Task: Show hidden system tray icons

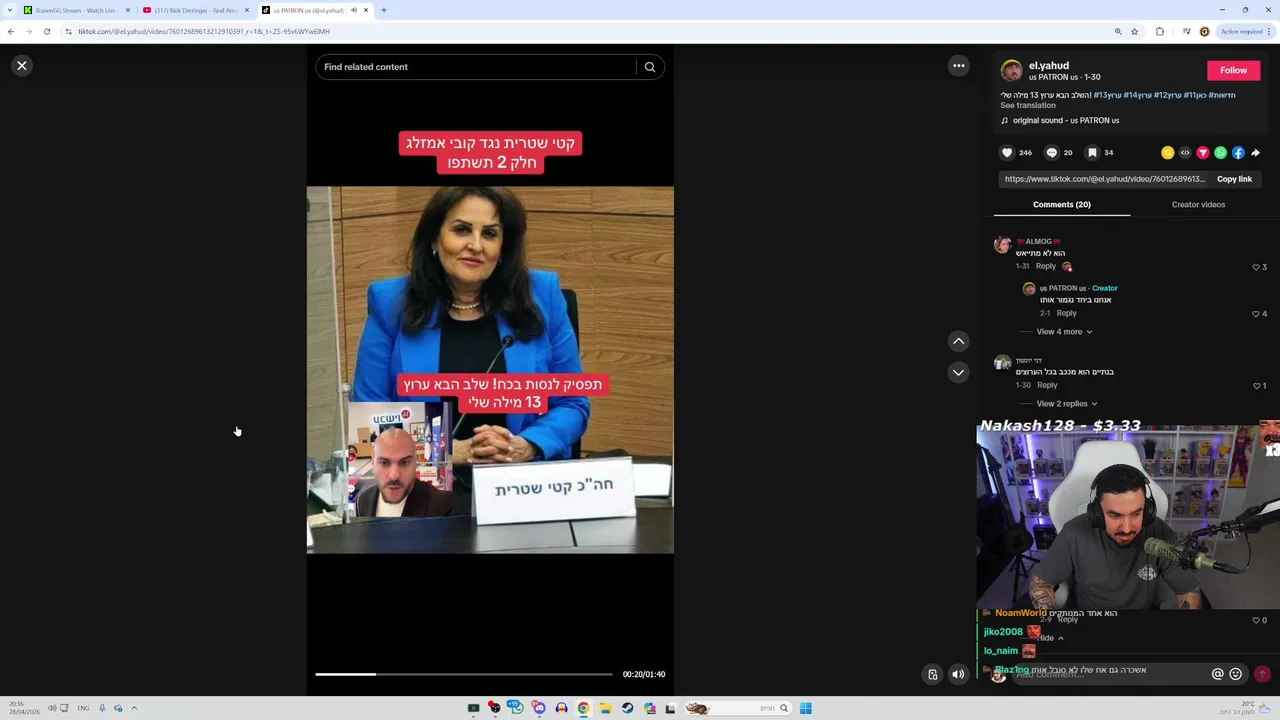Action: tap(134, 708)
